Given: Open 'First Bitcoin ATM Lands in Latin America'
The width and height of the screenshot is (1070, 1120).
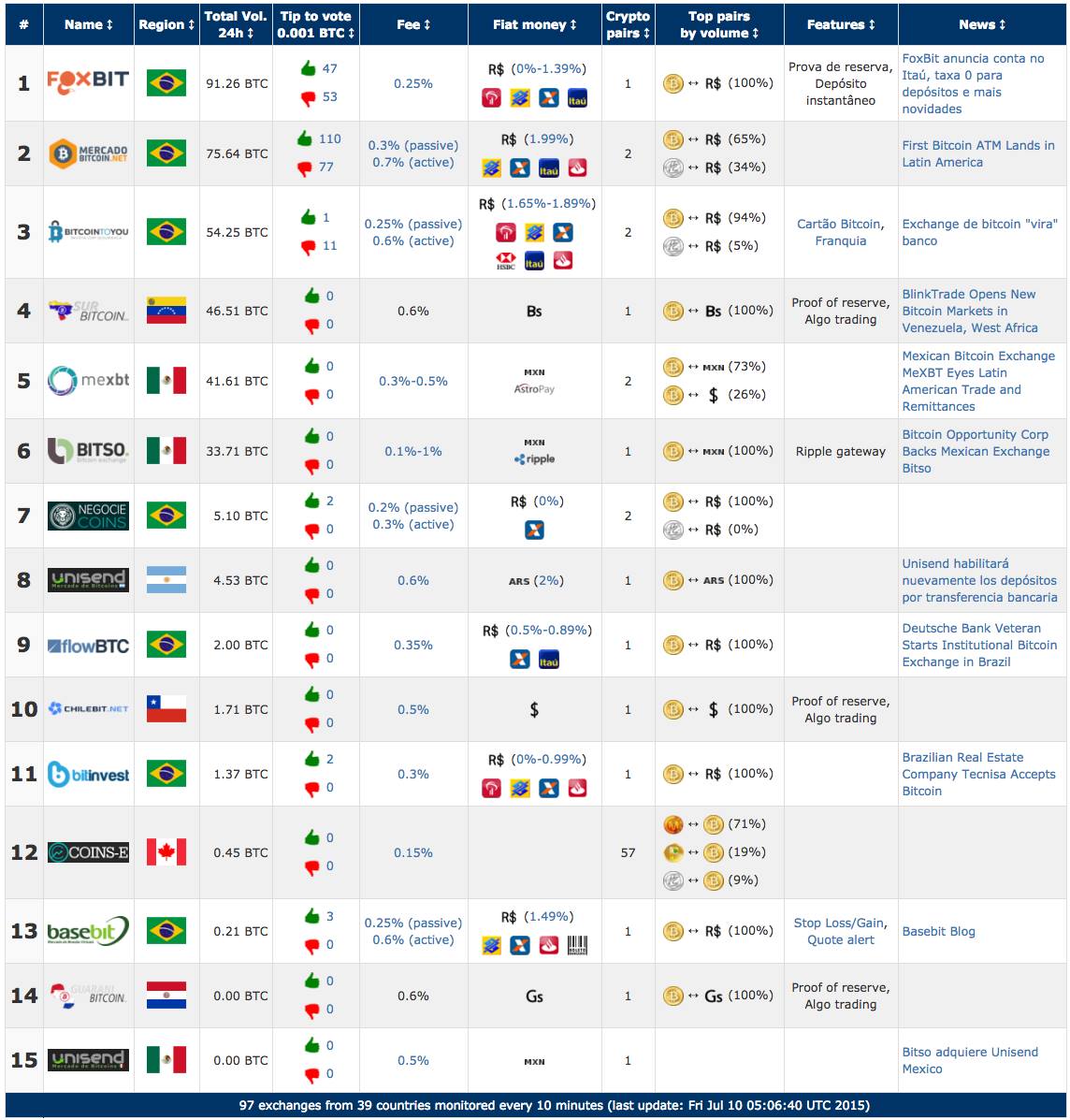Looking at the screenshot, I should [x=978, y=153].
